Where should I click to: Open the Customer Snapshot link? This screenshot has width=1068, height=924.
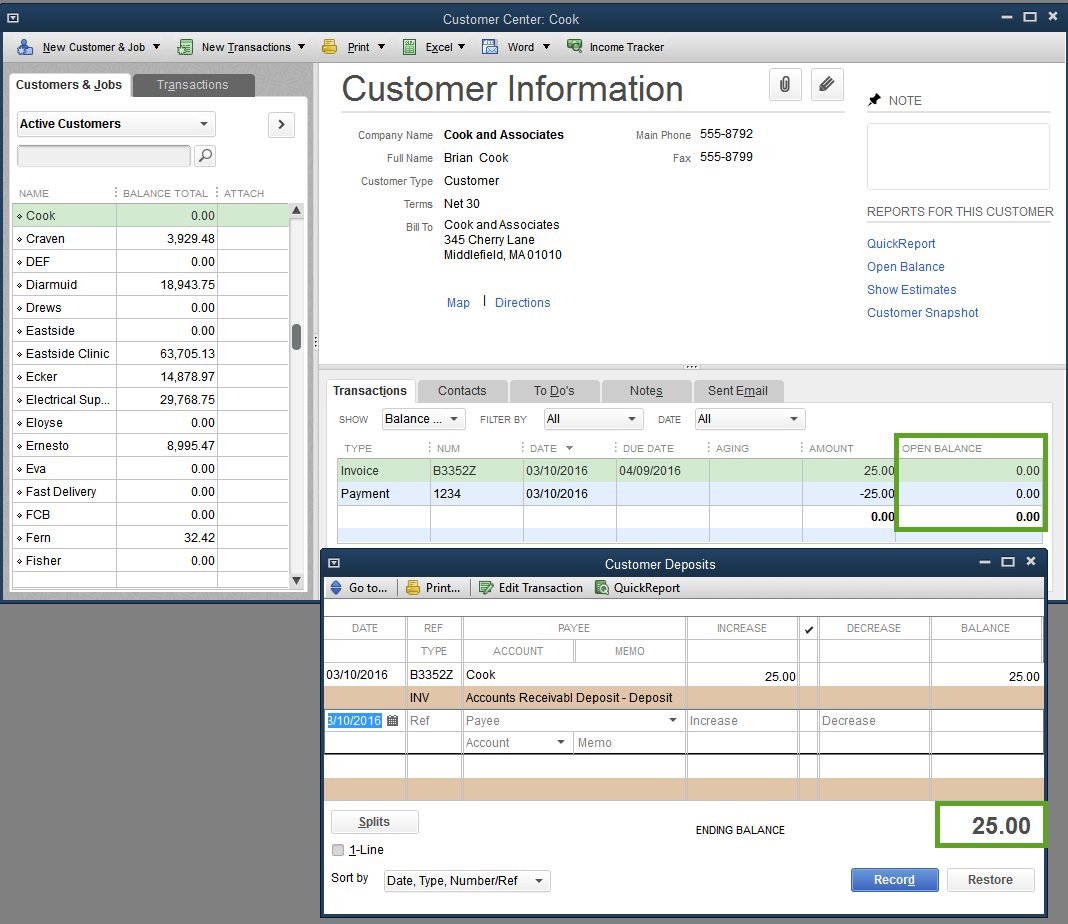point(922,312)
